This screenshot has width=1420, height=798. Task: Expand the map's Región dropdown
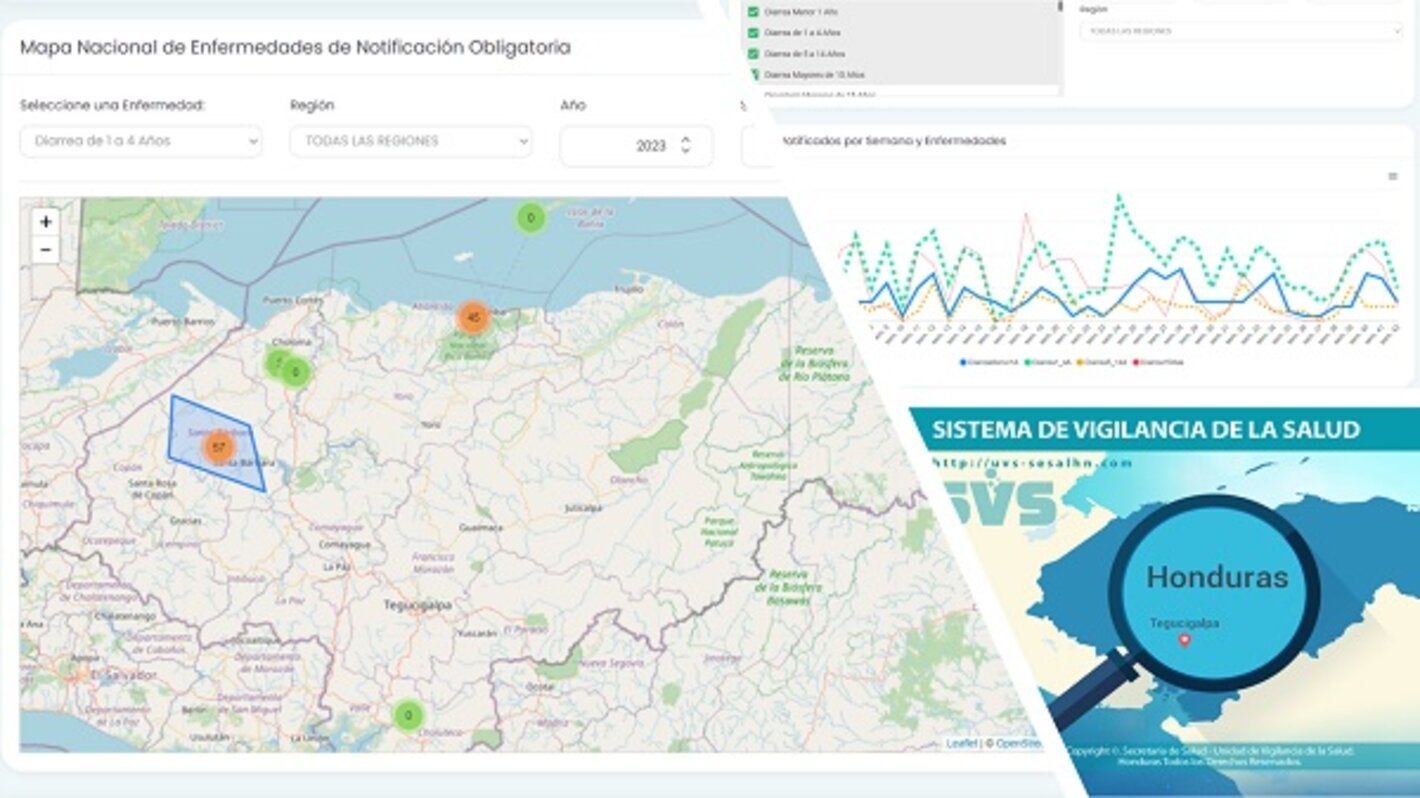tap(410, 142)
